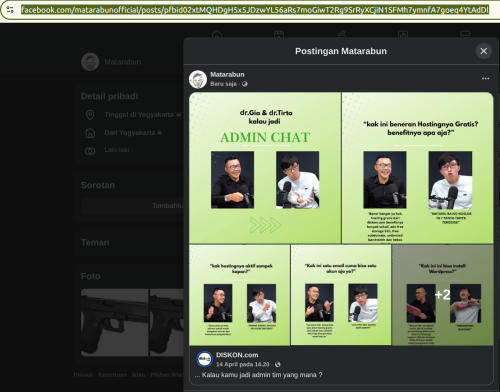Click the Matarabun profile avatar in background page
Screen dimensions: 500x392
point(90,62)
